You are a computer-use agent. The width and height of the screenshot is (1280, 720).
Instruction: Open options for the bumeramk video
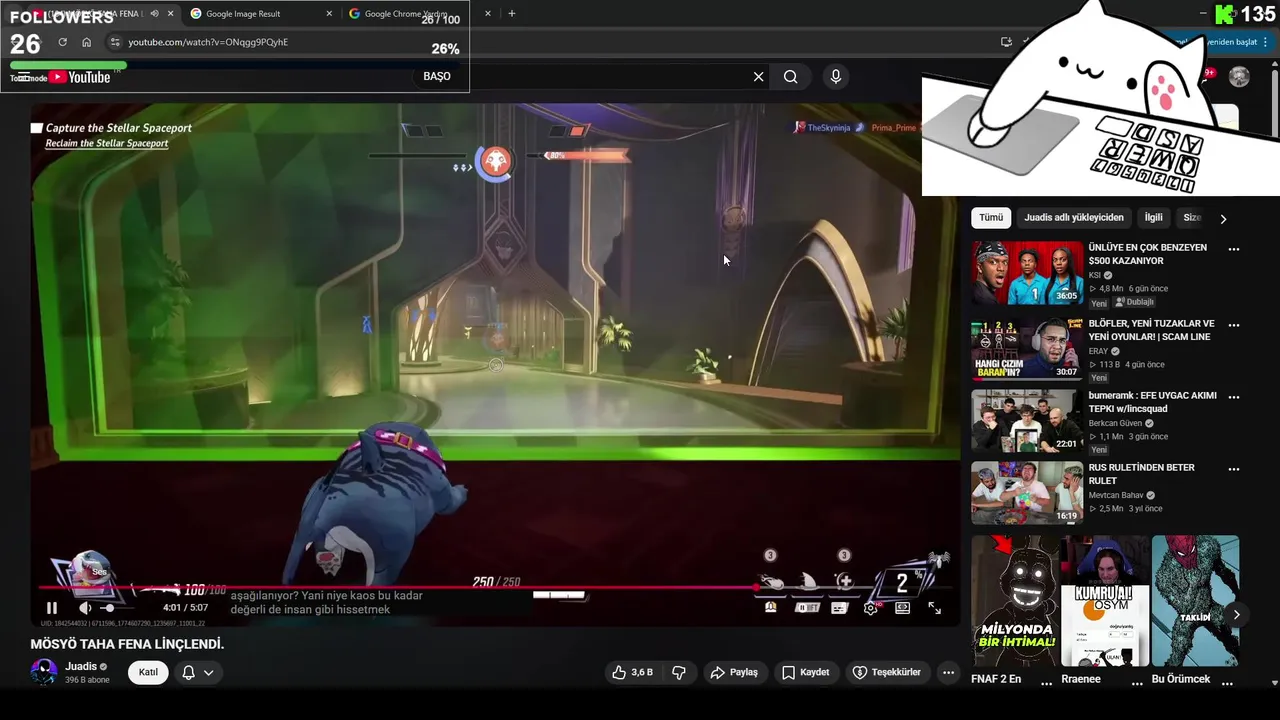click(1234, 397)
